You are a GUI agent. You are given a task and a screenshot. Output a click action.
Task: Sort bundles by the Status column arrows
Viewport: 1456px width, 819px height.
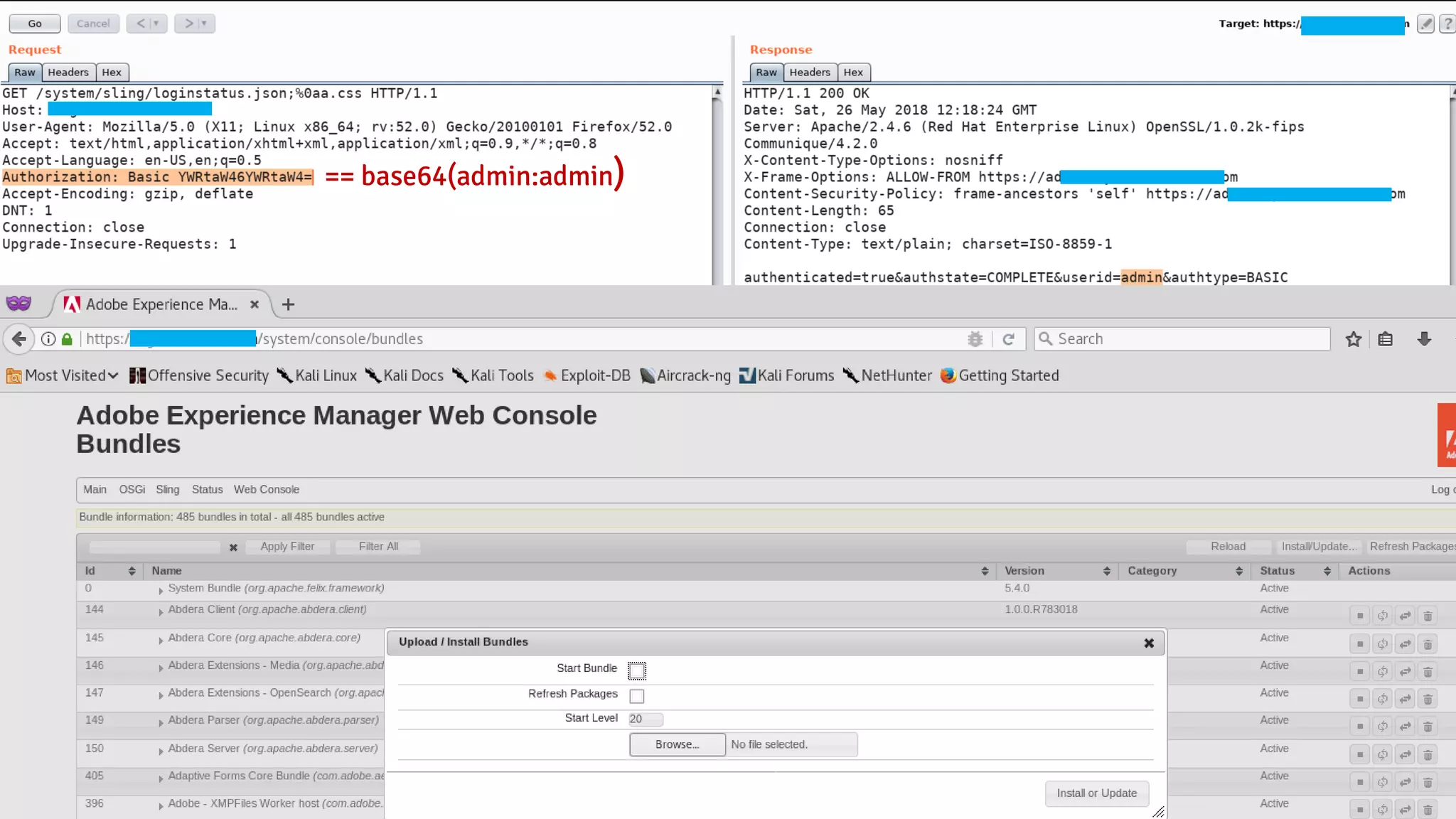pyautogui.click(x=1327, y=571)
